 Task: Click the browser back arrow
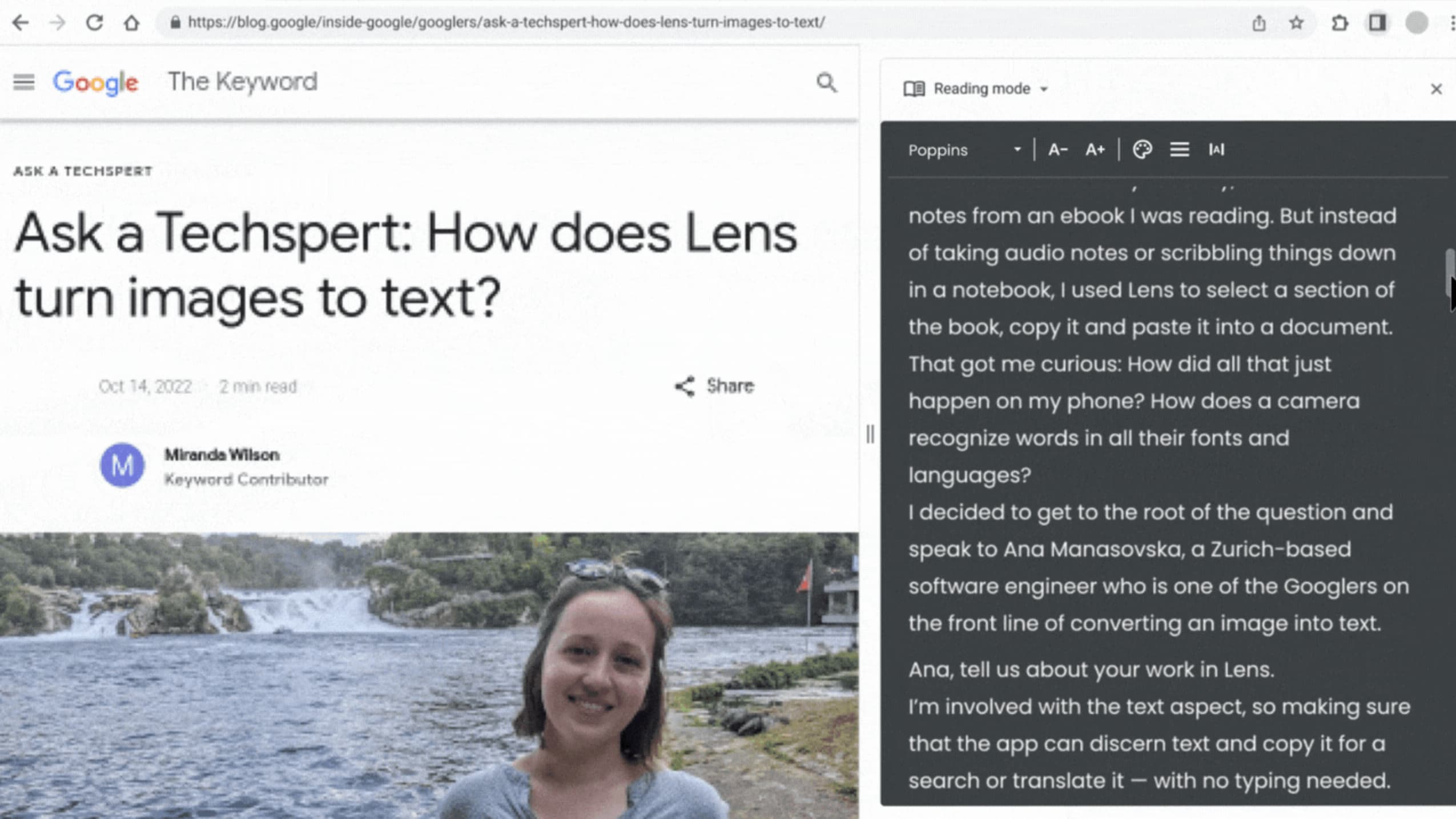point(21,23)
